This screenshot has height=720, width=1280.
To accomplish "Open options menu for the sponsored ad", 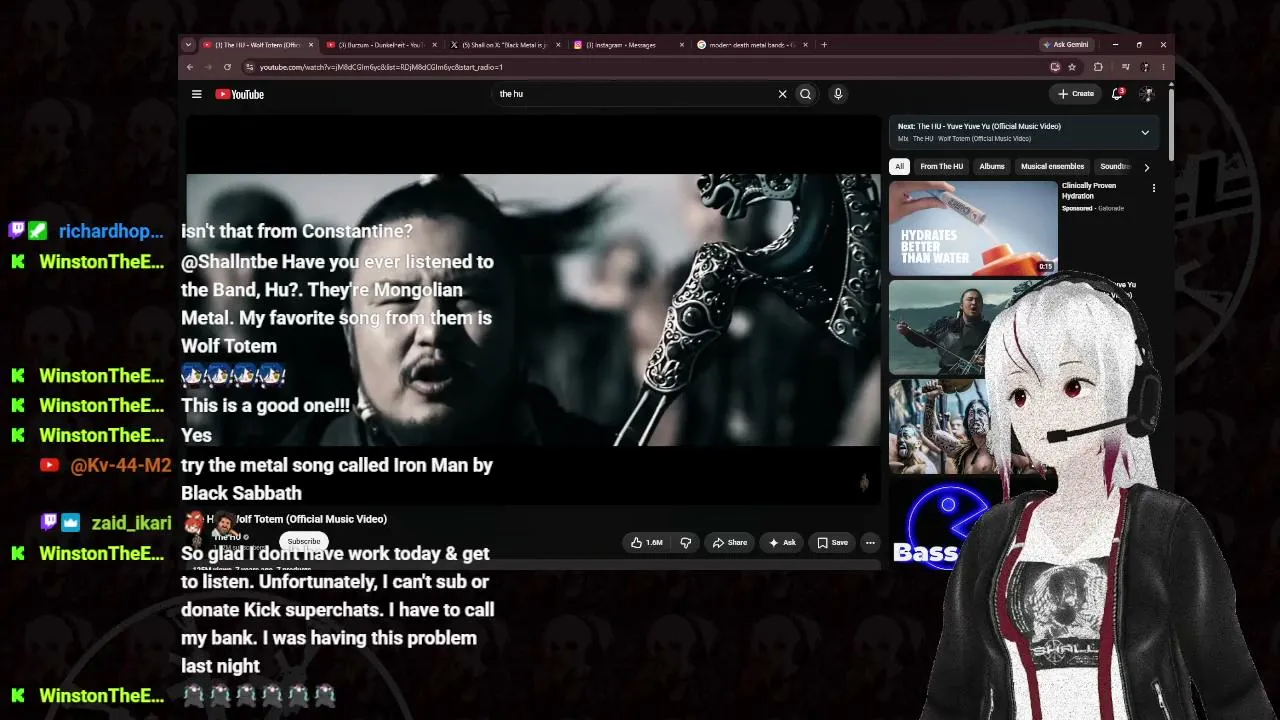I will click(1153, 188).
